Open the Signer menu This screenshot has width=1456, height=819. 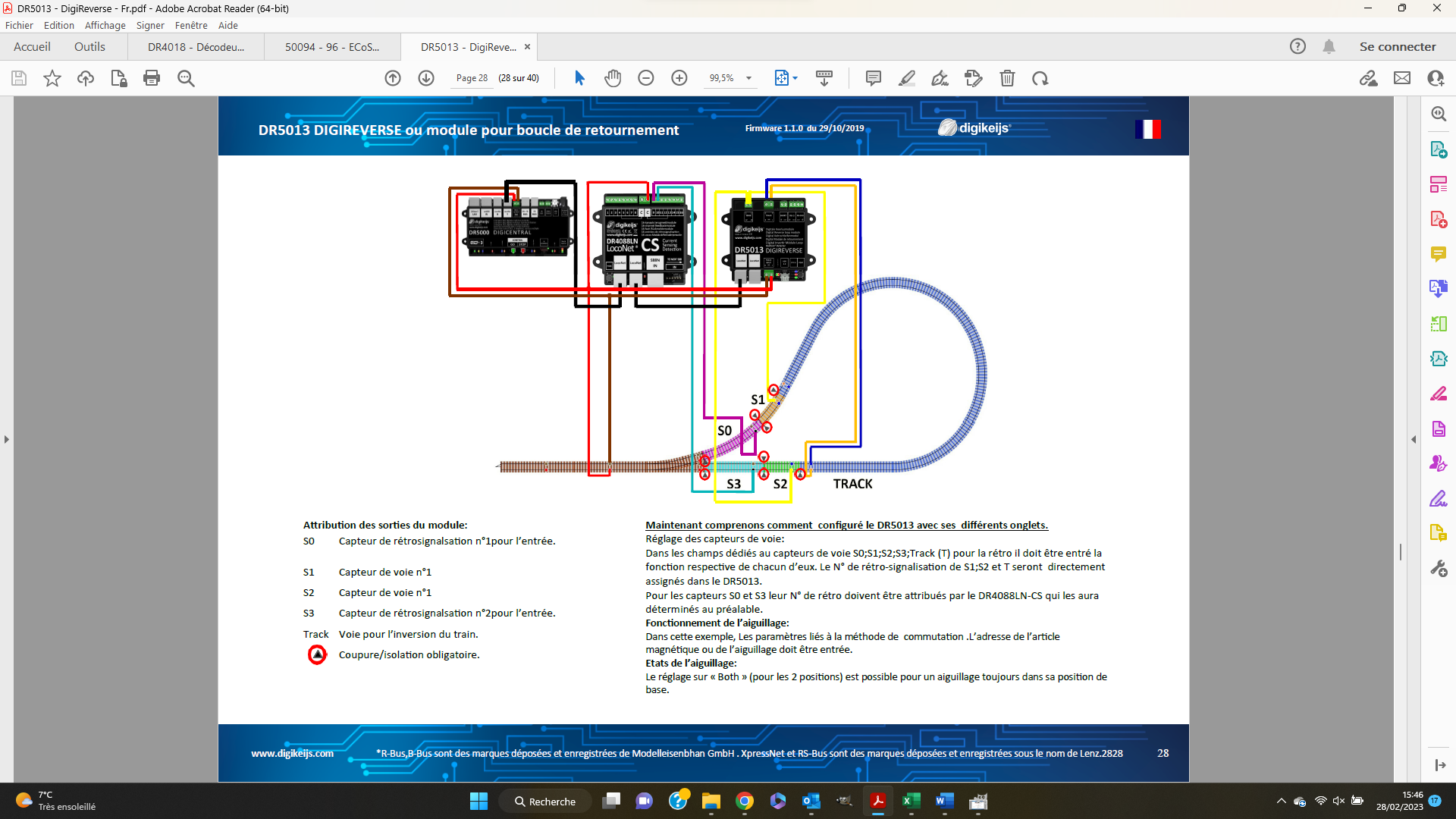pyautogui.click(x=150, y=25)
